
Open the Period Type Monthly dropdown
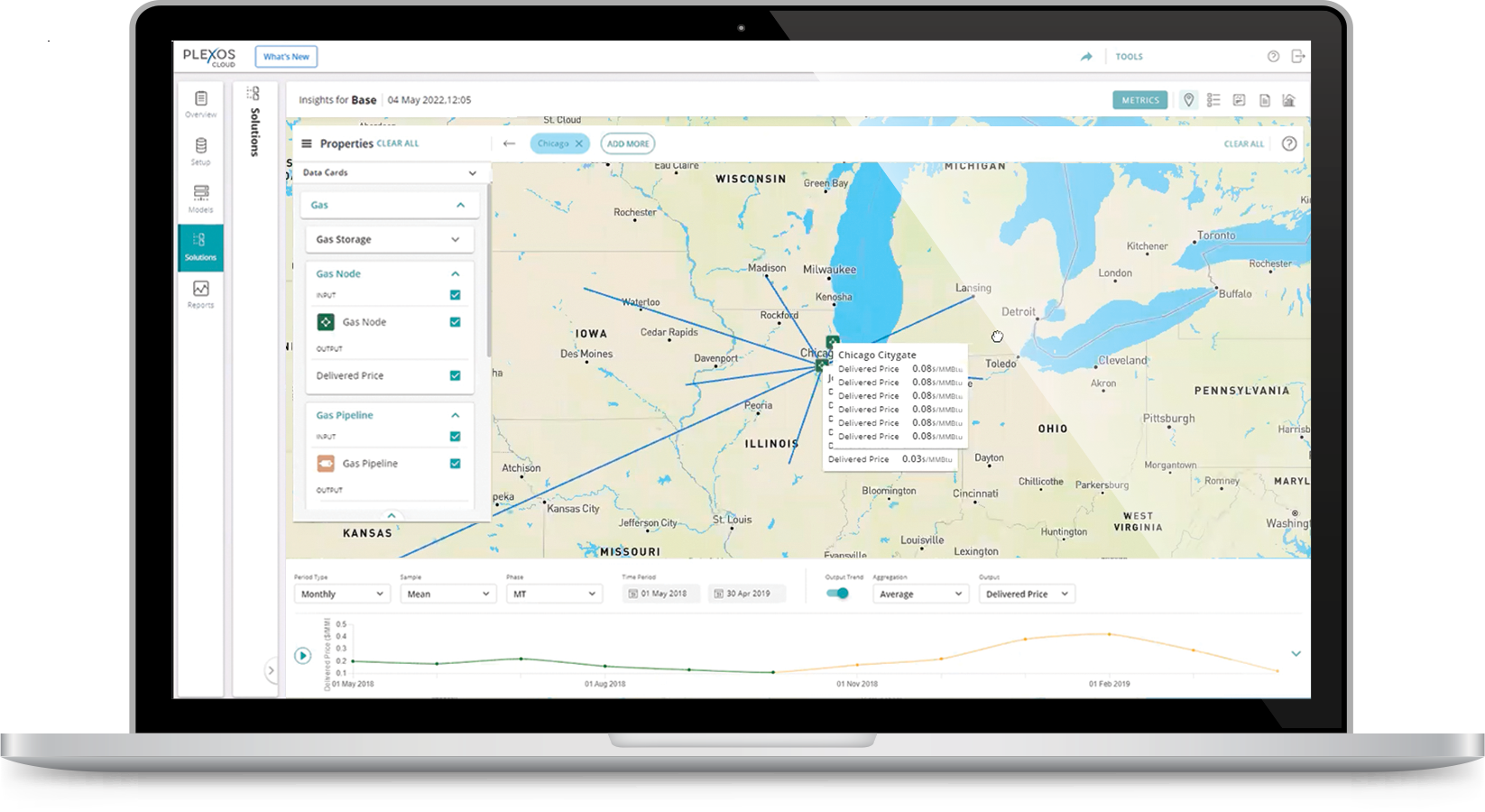342,594
